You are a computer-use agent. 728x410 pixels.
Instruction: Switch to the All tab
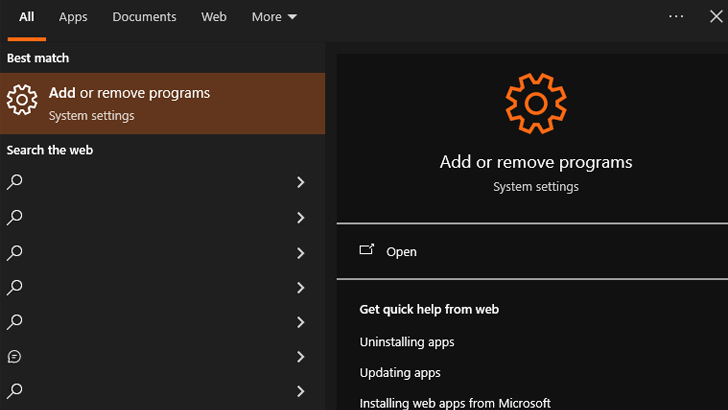[26, 17]
